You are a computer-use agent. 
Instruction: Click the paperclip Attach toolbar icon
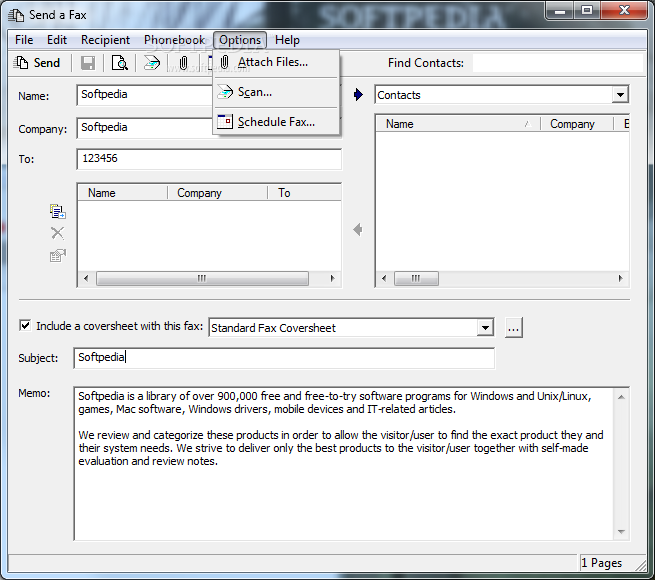click(183, 63)
